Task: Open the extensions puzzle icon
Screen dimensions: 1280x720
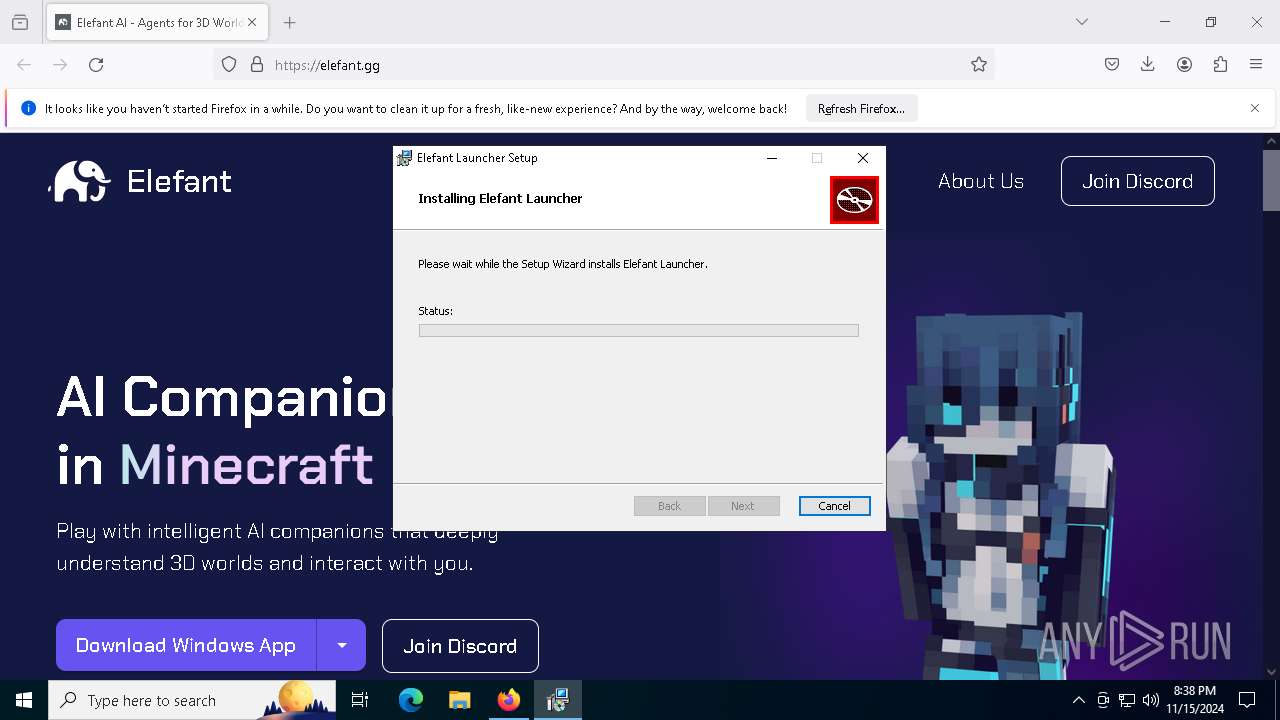Action: (x=1220, y=64)
